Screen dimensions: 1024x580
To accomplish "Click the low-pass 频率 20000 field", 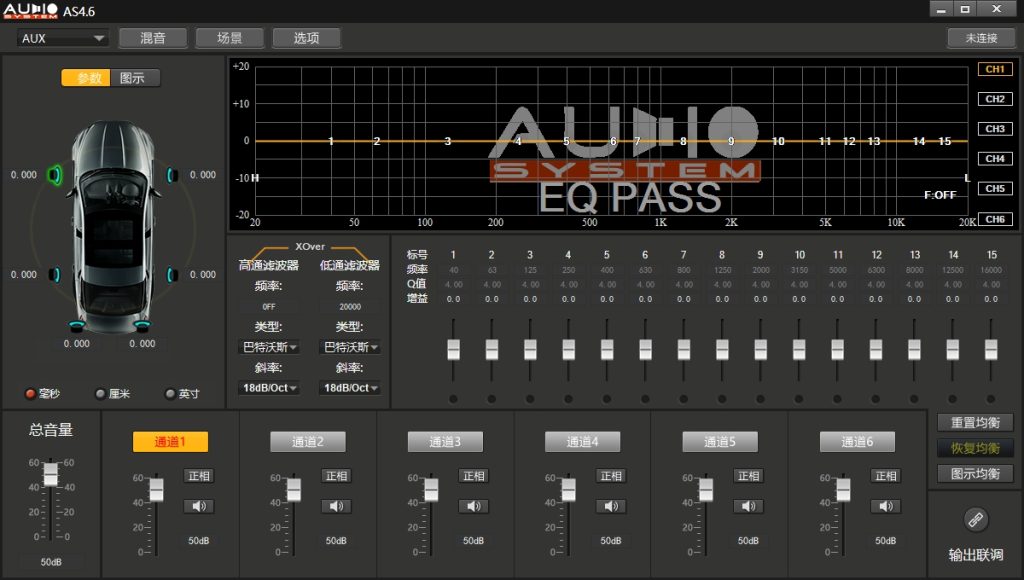I will click(x=350, y=306).
